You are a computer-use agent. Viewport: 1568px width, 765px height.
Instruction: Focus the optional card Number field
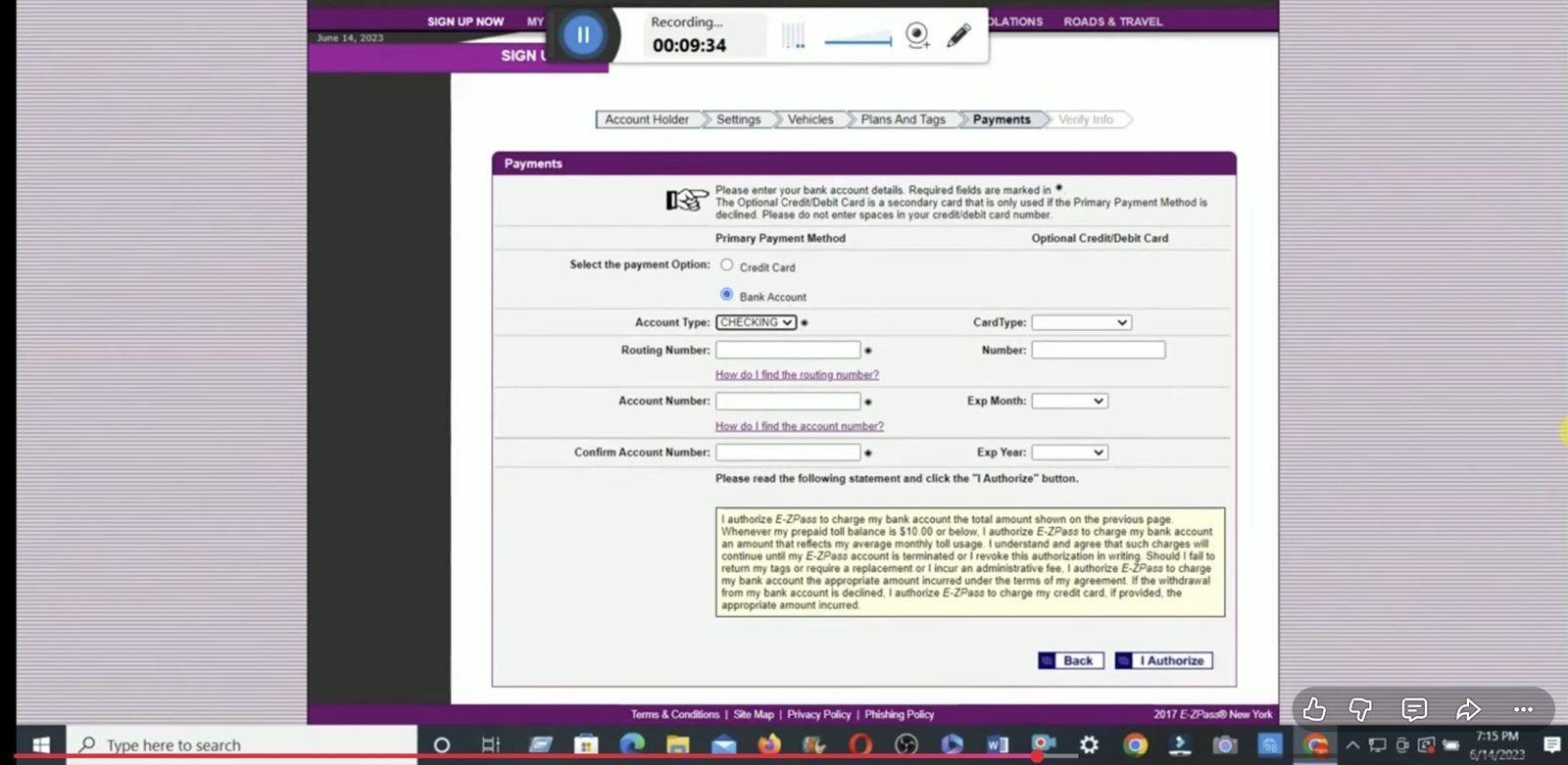click(x=1099, y=350)
